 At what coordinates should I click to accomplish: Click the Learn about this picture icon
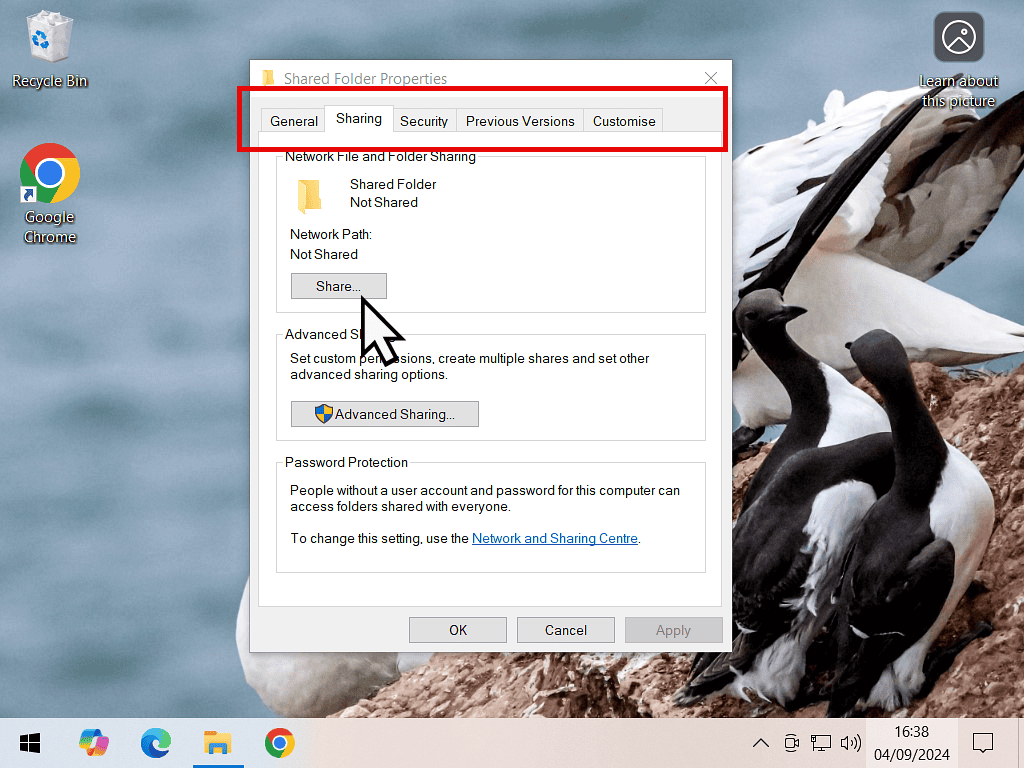(958, 39)
